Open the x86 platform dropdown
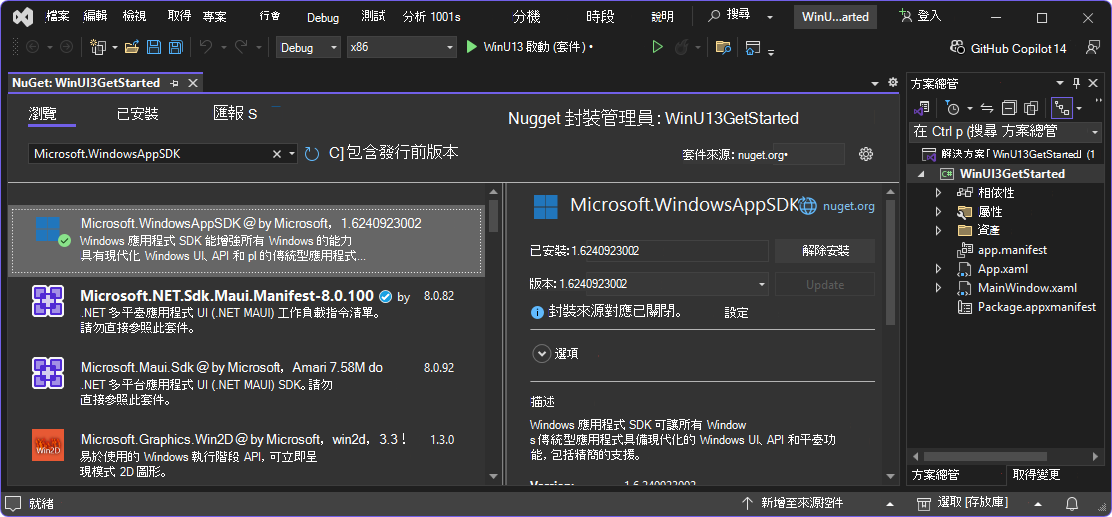Screen dimensions: 1112x517 click(x=401, y=48)
